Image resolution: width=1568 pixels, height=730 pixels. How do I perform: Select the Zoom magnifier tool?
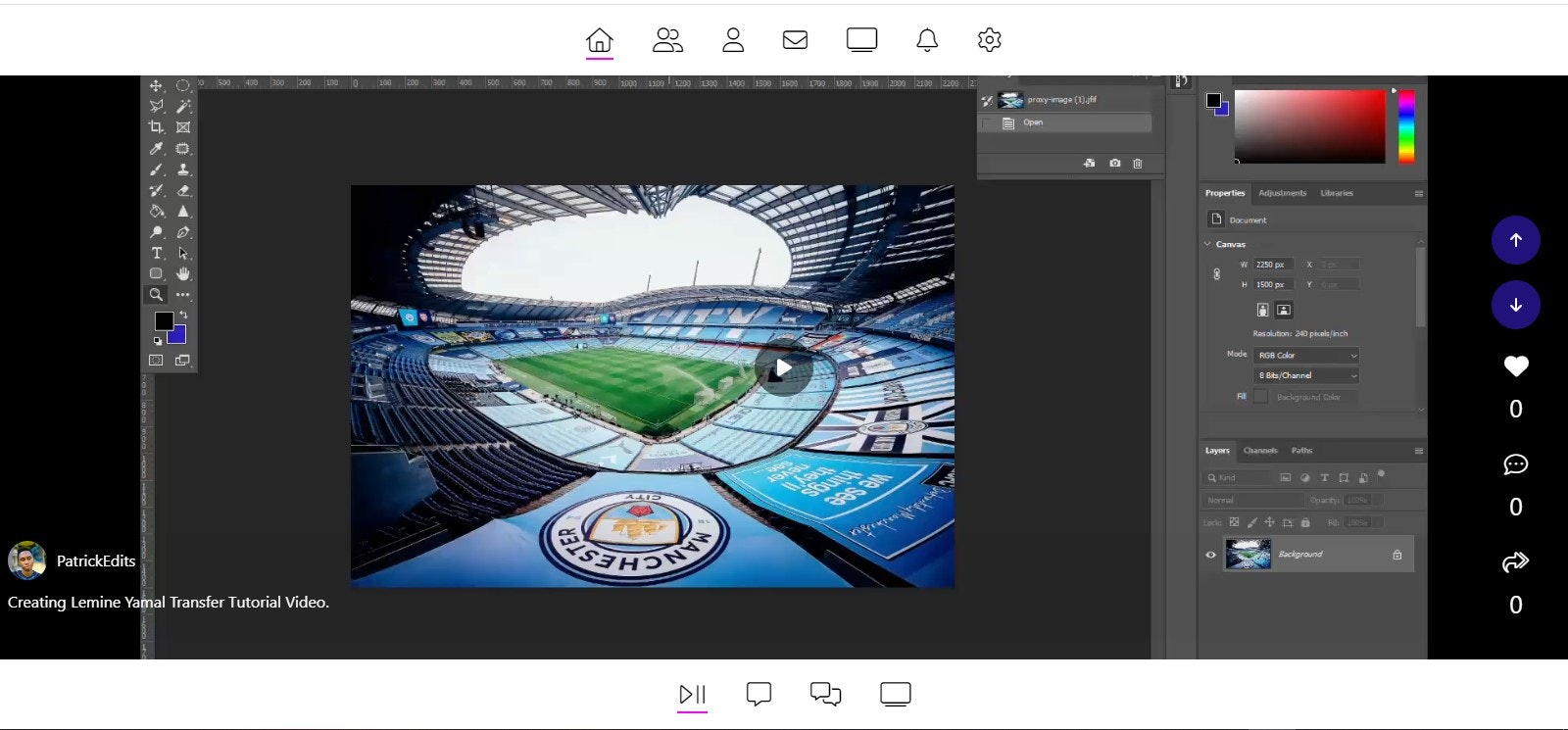(156, 294)
